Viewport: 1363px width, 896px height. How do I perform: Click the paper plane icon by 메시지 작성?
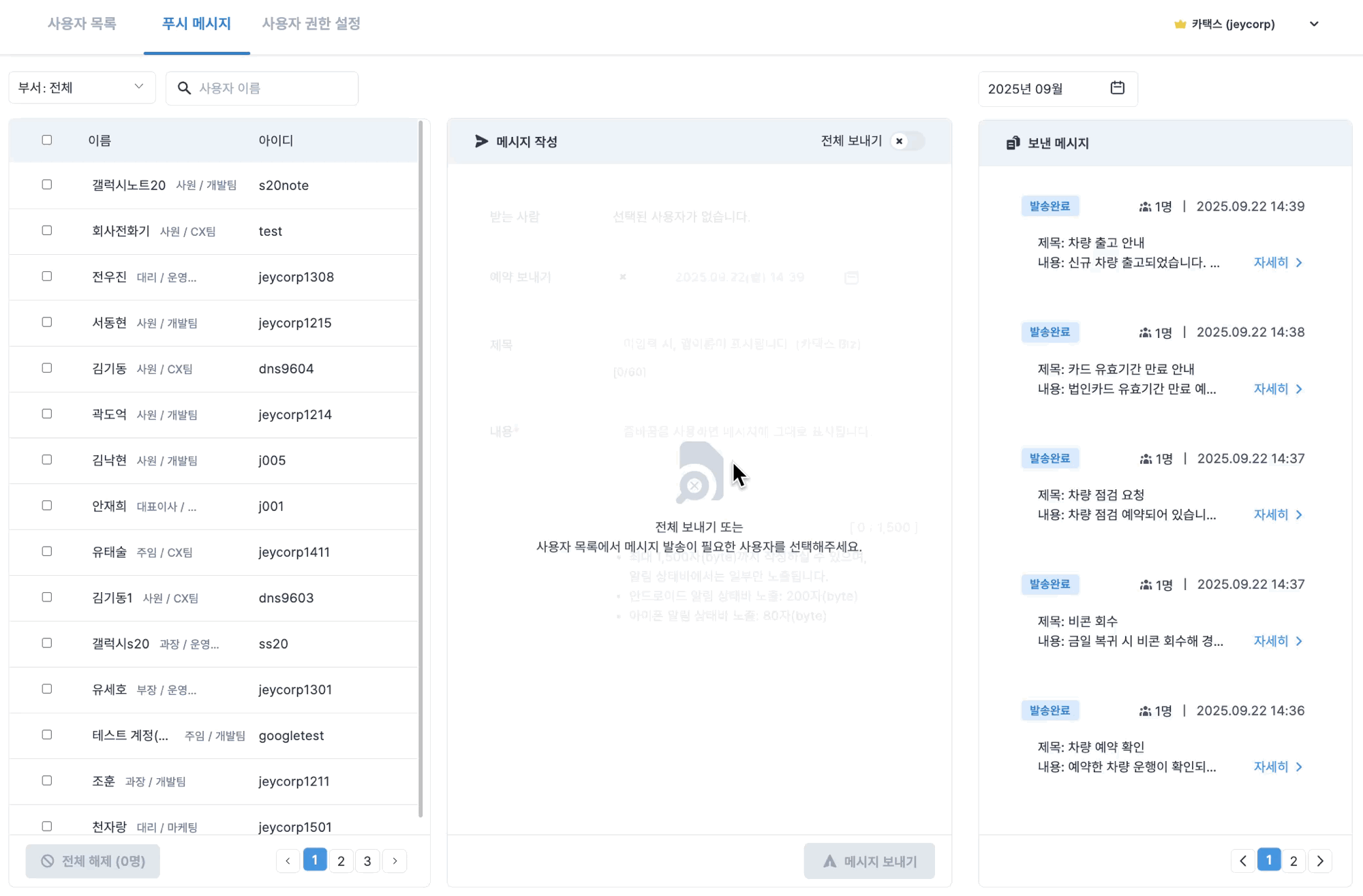pos(481,141)
